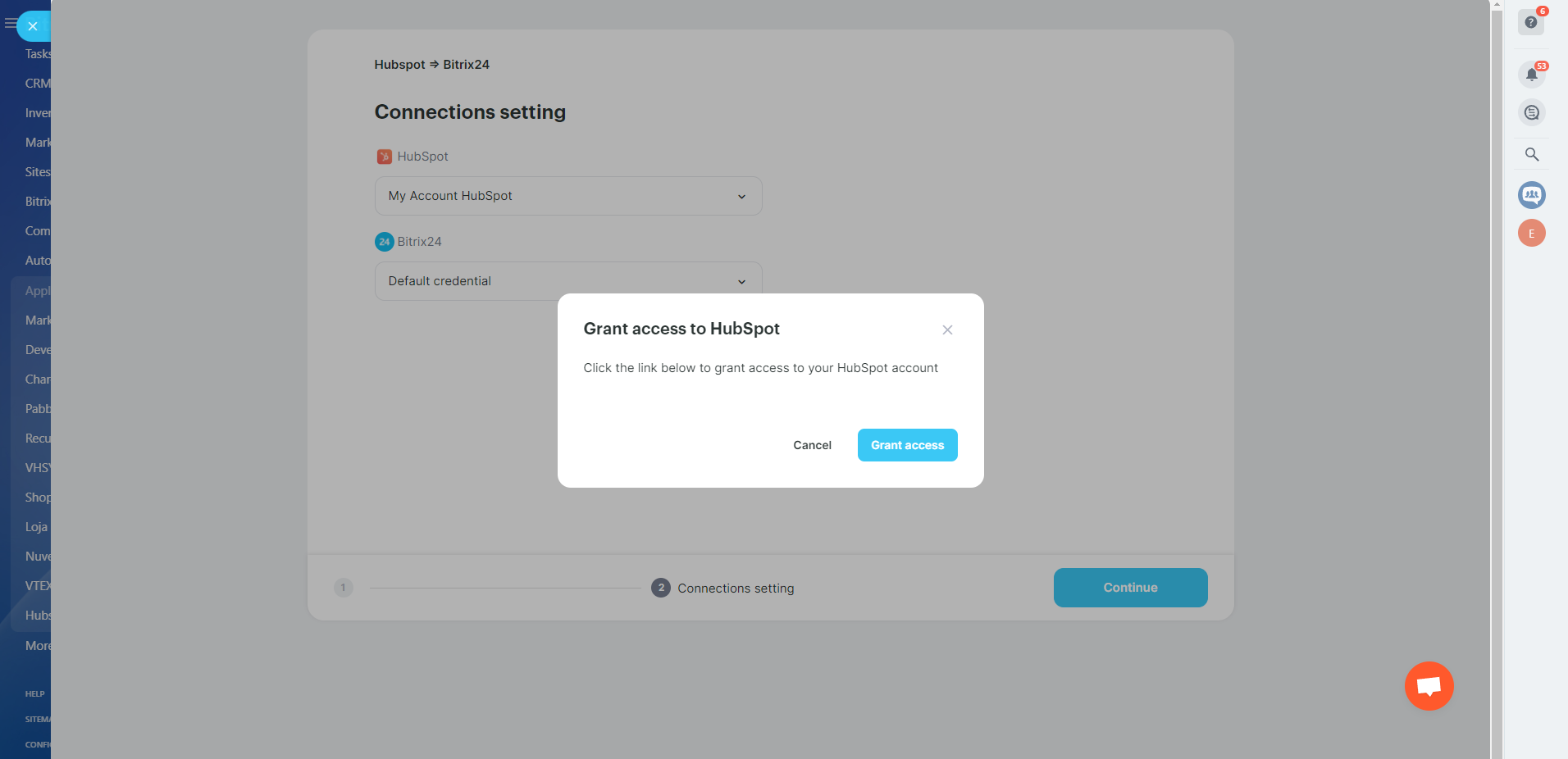This screenshot has width=1568, height=759.
Task: Close the slider with blue X button
Action: click(33, 26)
